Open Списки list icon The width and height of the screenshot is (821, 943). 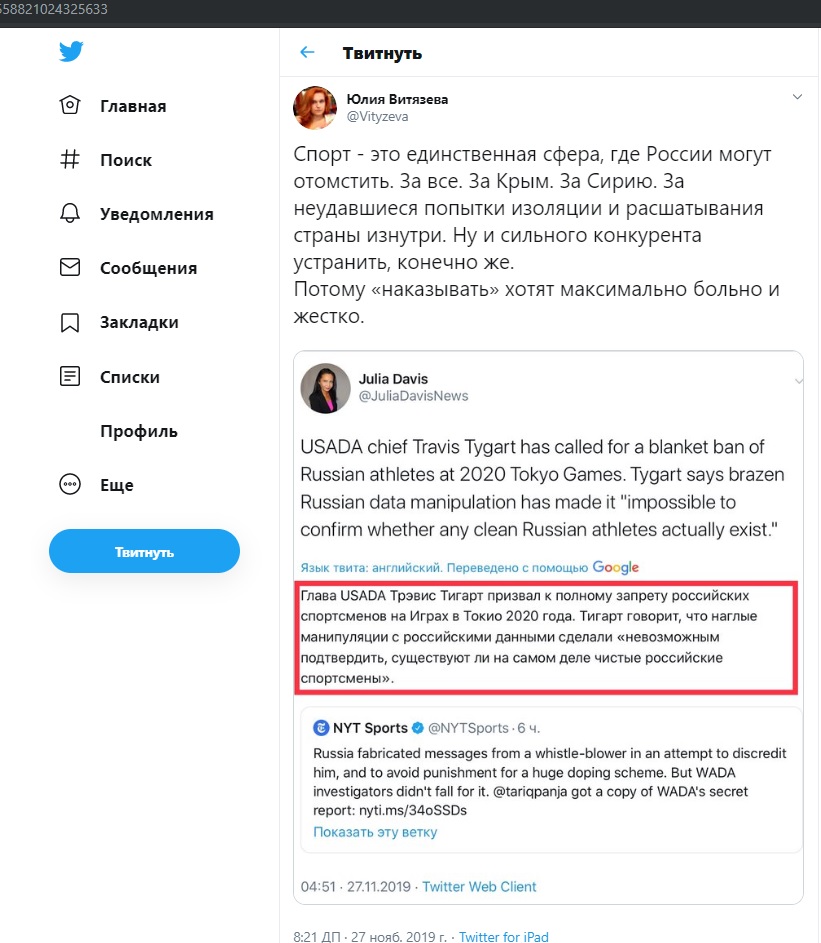70,376
